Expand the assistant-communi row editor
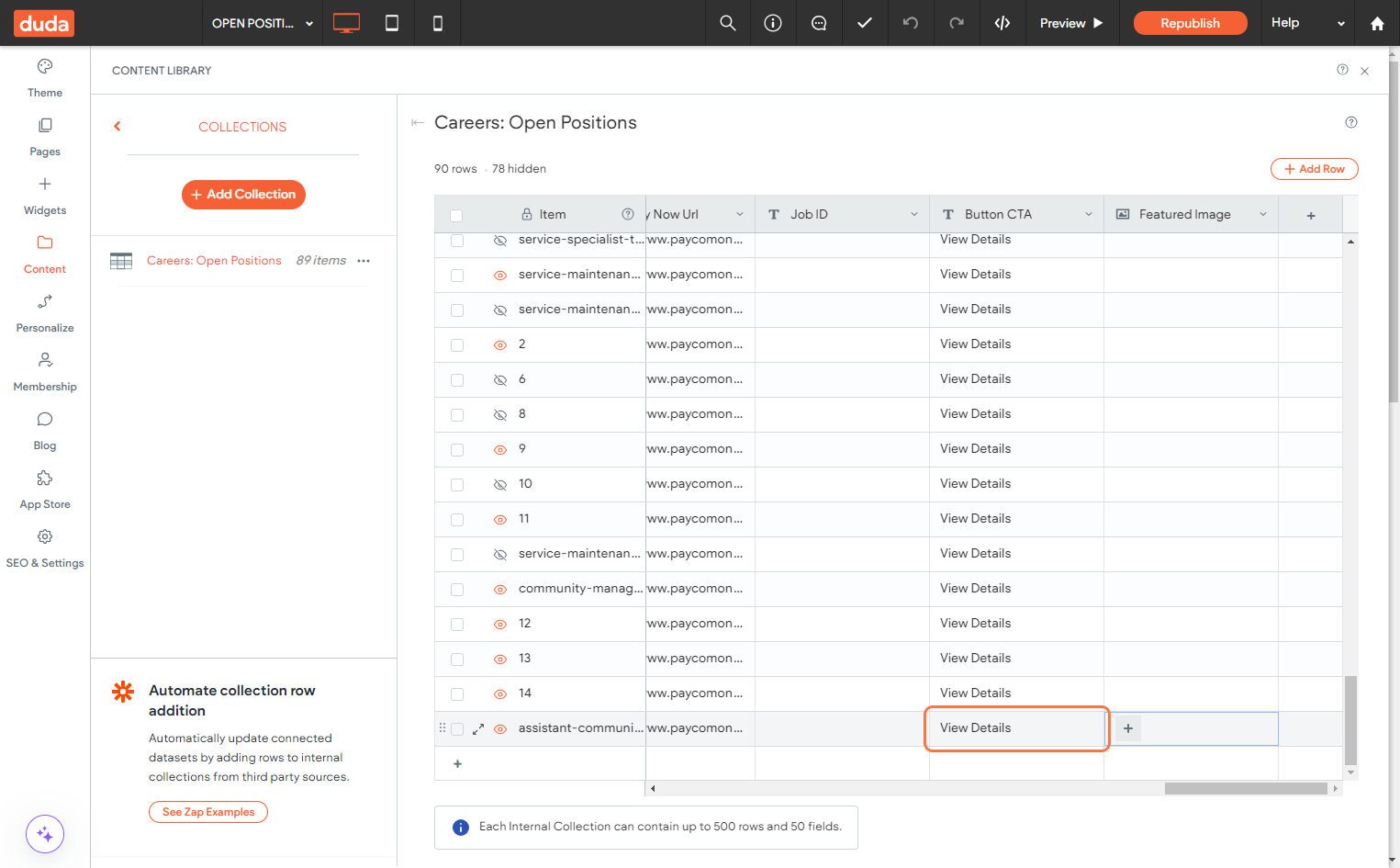 478,728
